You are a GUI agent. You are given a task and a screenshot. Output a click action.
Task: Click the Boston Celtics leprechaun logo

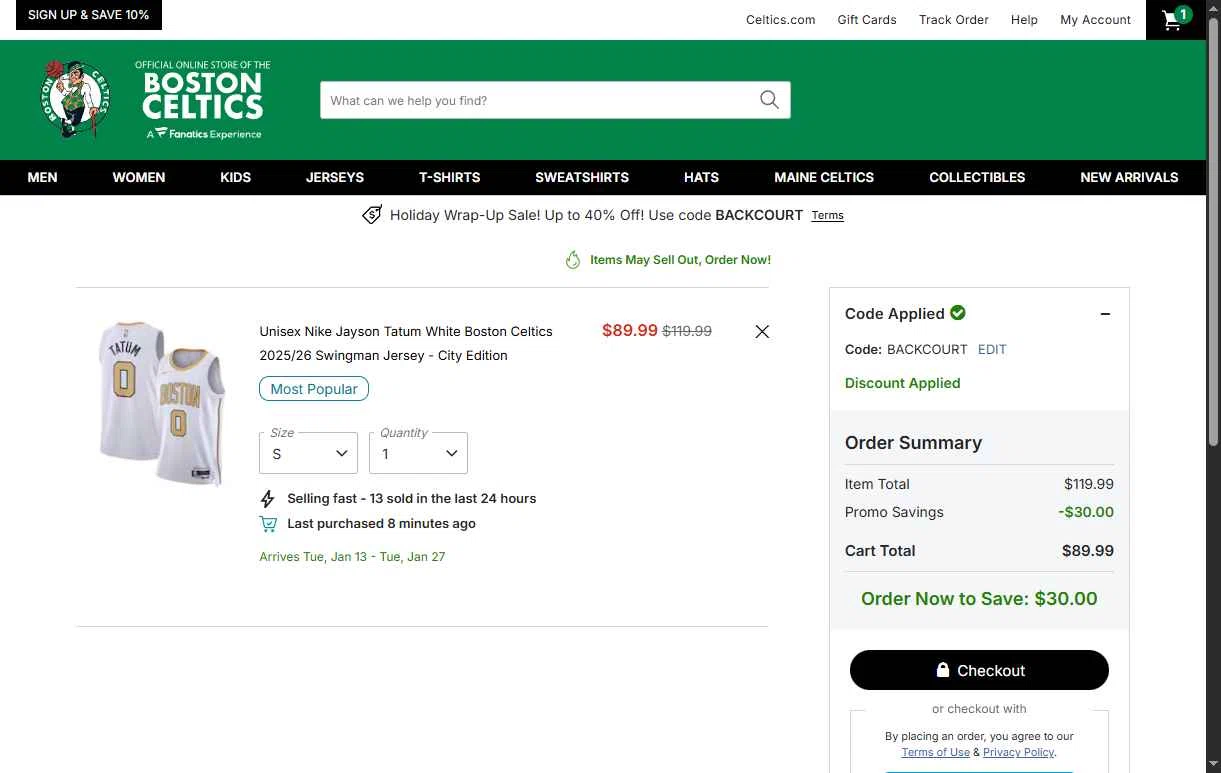(76, 98)
